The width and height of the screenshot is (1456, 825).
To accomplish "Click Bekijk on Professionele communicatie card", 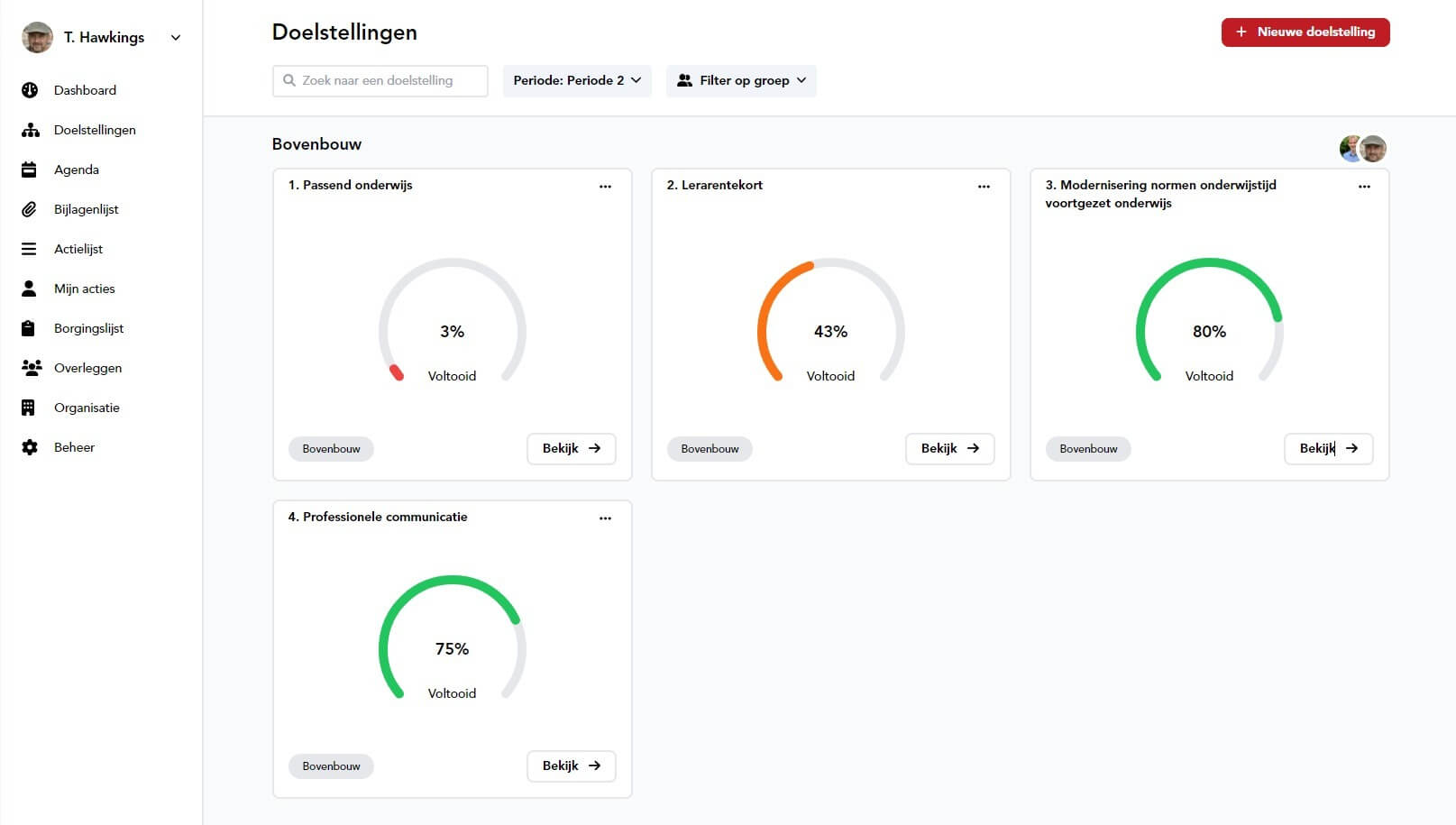I will pyautogui.click(x=571, y=765).
